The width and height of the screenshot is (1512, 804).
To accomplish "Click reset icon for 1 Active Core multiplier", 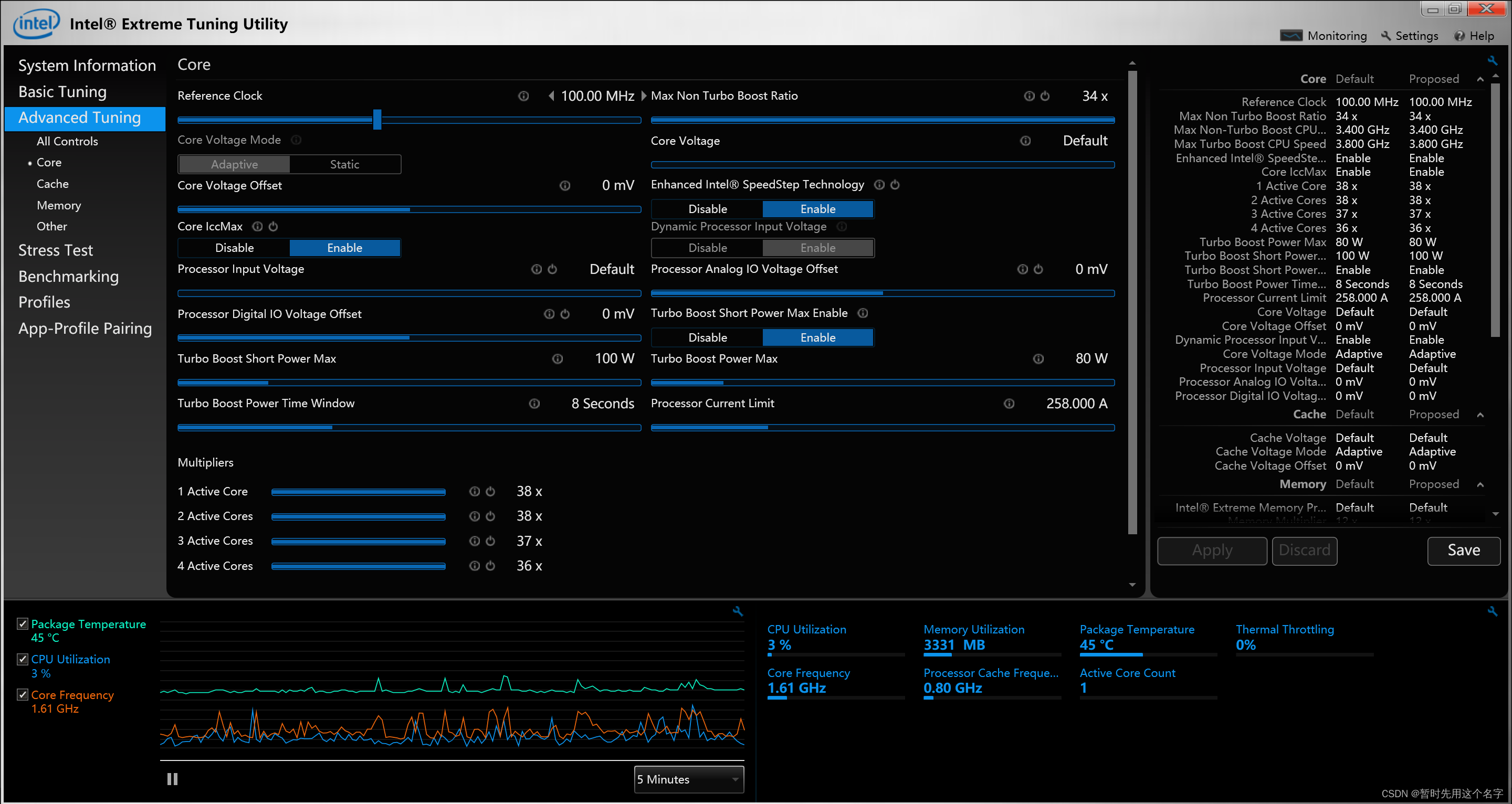I will [490, 492].
